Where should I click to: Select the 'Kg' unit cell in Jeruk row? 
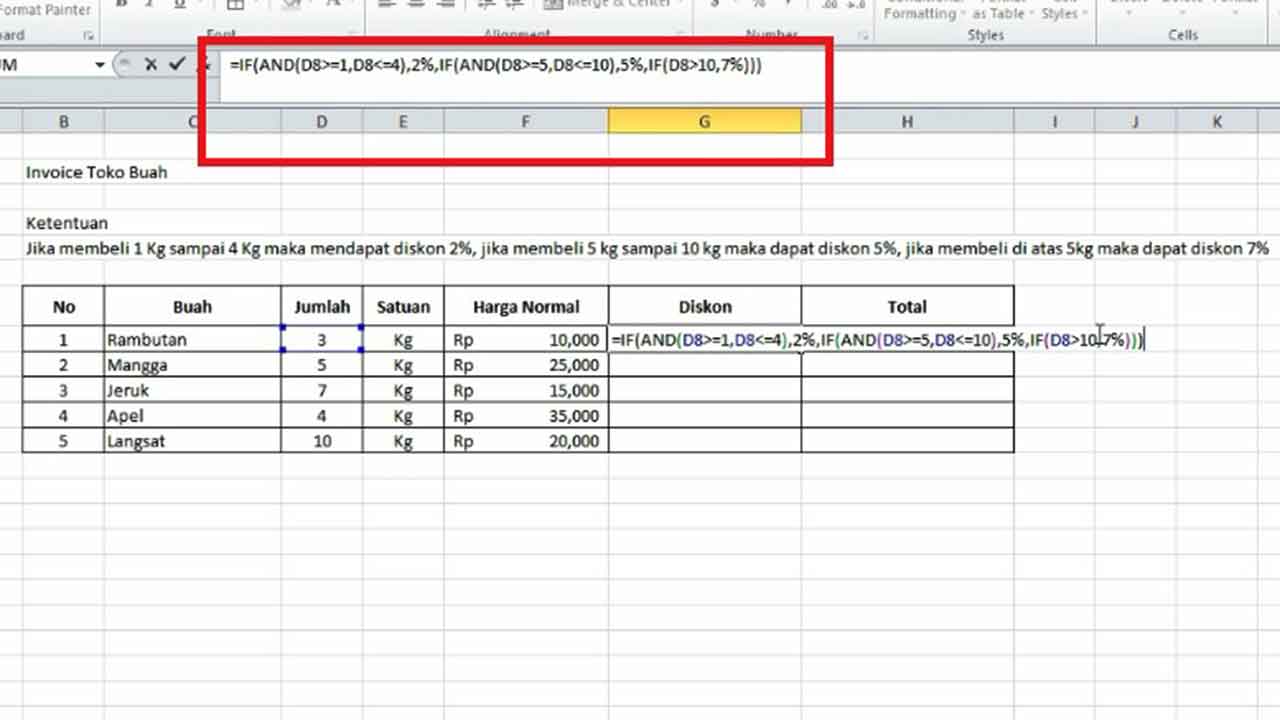tap(403, 391)
